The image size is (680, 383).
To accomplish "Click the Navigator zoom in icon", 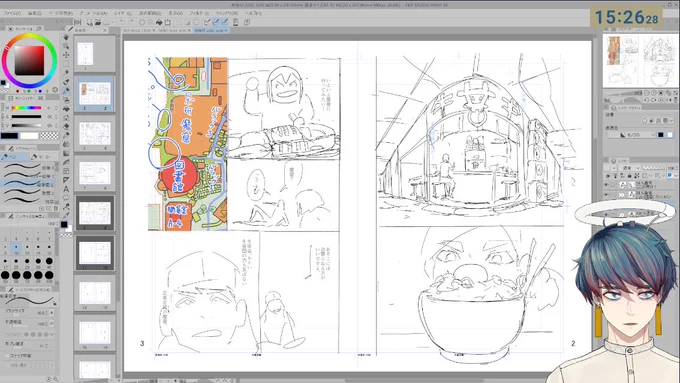I will point(654,93).
